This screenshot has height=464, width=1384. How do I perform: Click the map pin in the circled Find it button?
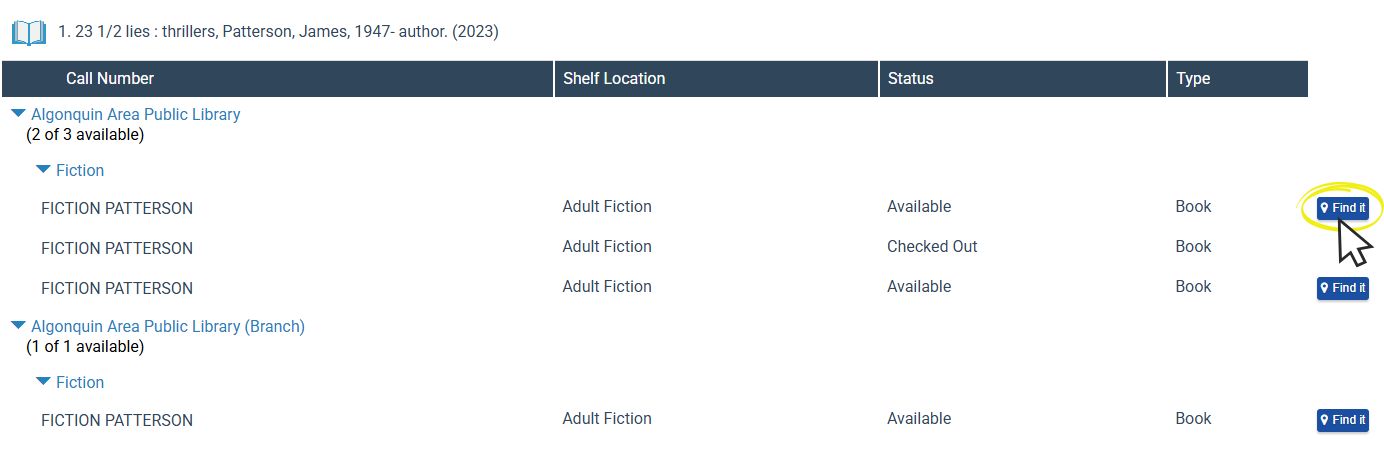click(x=1325, y=208)
